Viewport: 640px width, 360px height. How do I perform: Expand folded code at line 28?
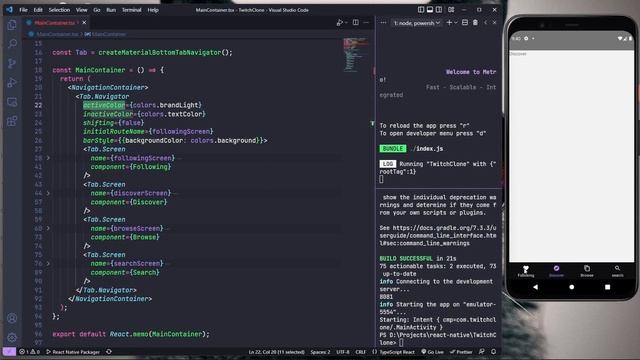(x=48, y=158)
